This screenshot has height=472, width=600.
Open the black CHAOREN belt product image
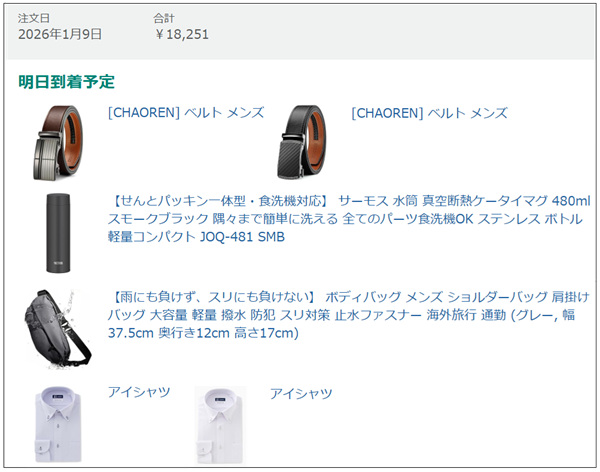(x=302, y=142)
